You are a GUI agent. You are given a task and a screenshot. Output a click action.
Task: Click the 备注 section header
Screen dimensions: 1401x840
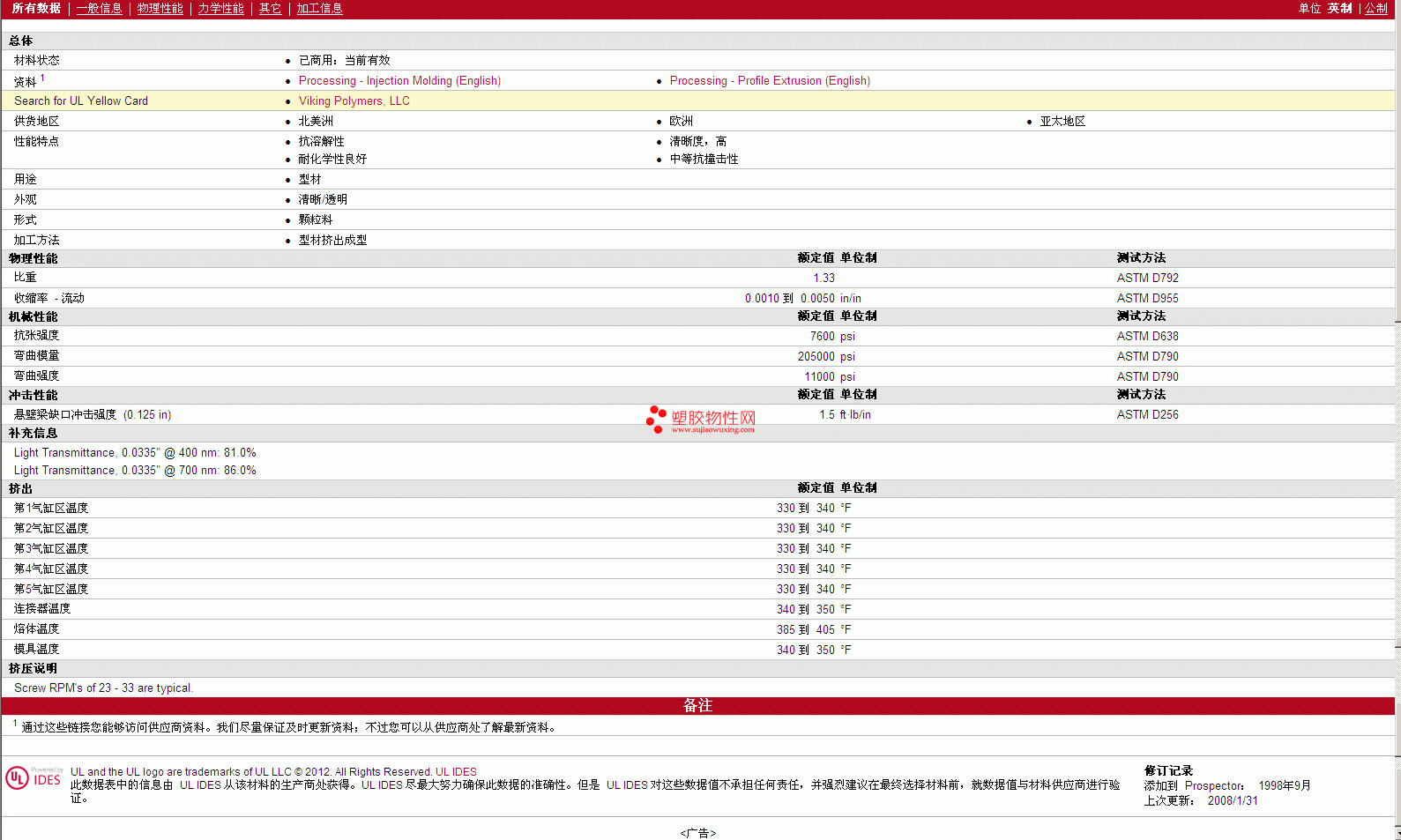click(697, 705)
